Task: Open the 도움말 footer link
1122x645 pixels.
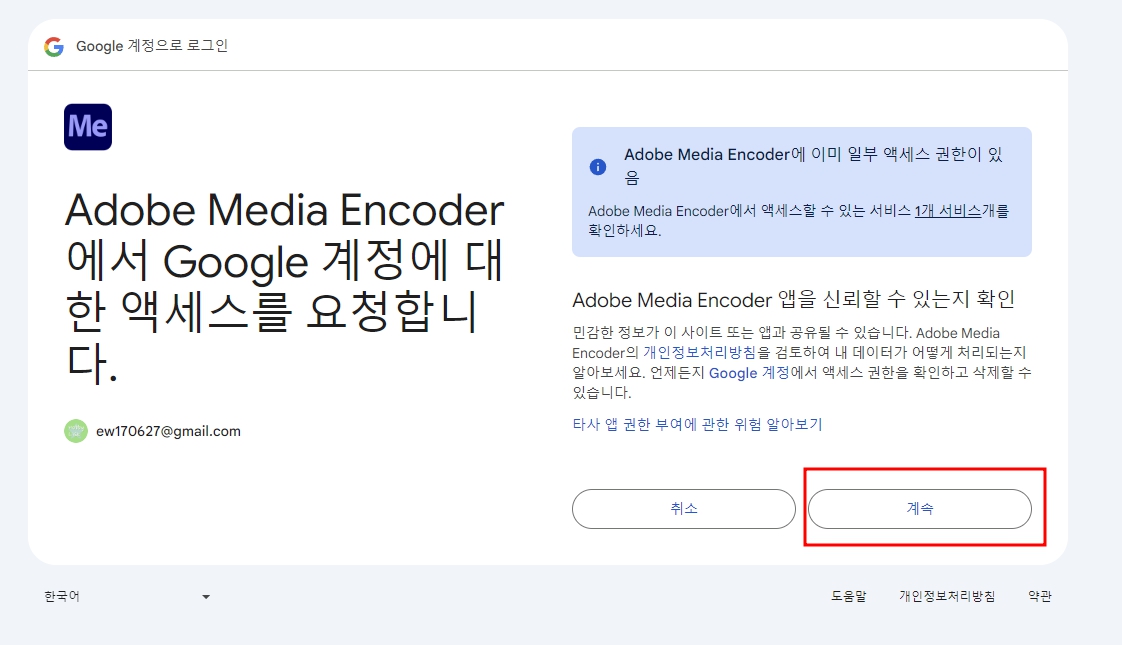Action: tap(849, 596)
